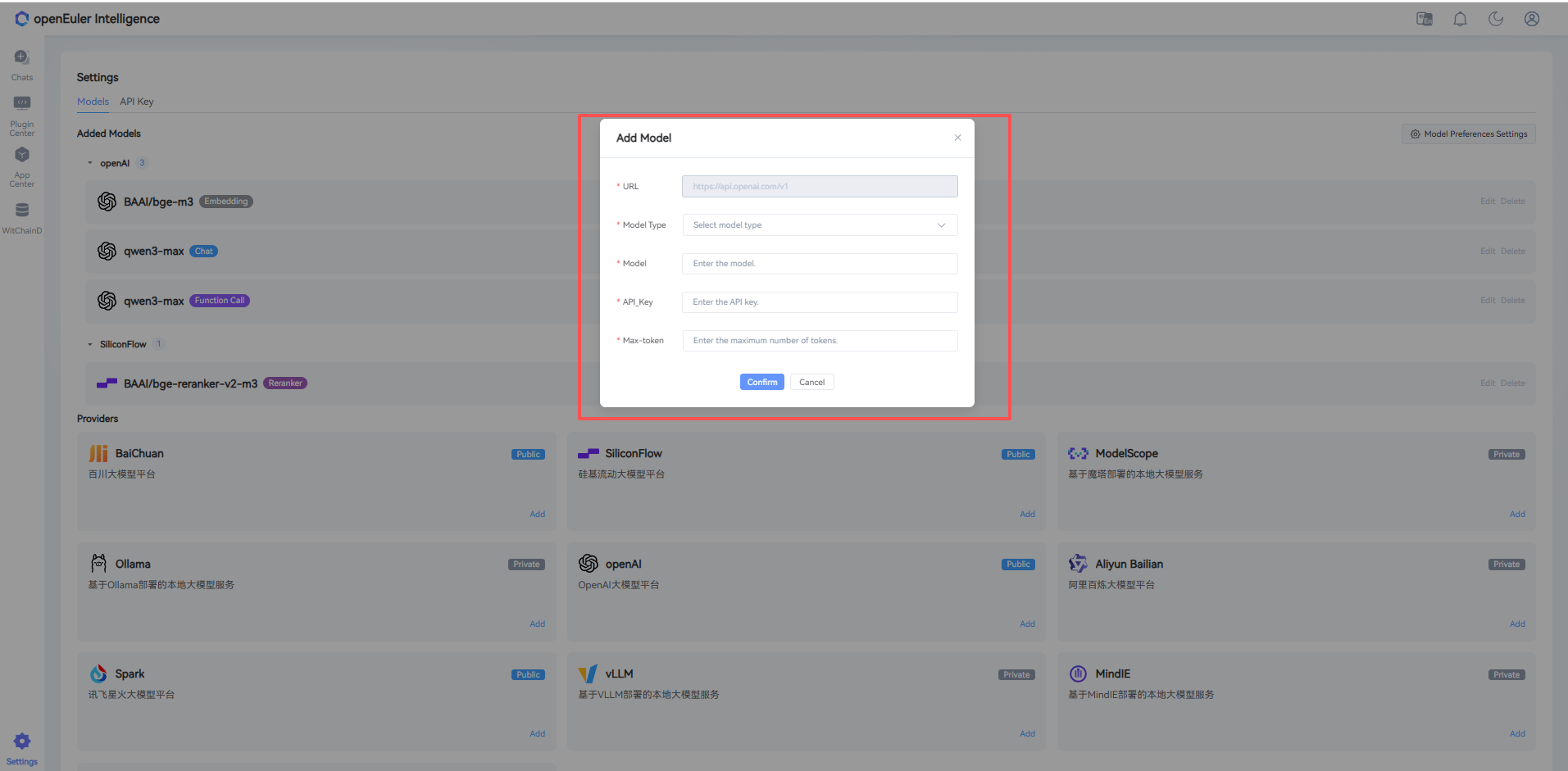This screenshot has width=1568, height=771.
Task: Click the BAAI/bge-reranker-v2-m3 model icon
Action: click(x=107, y=383)
